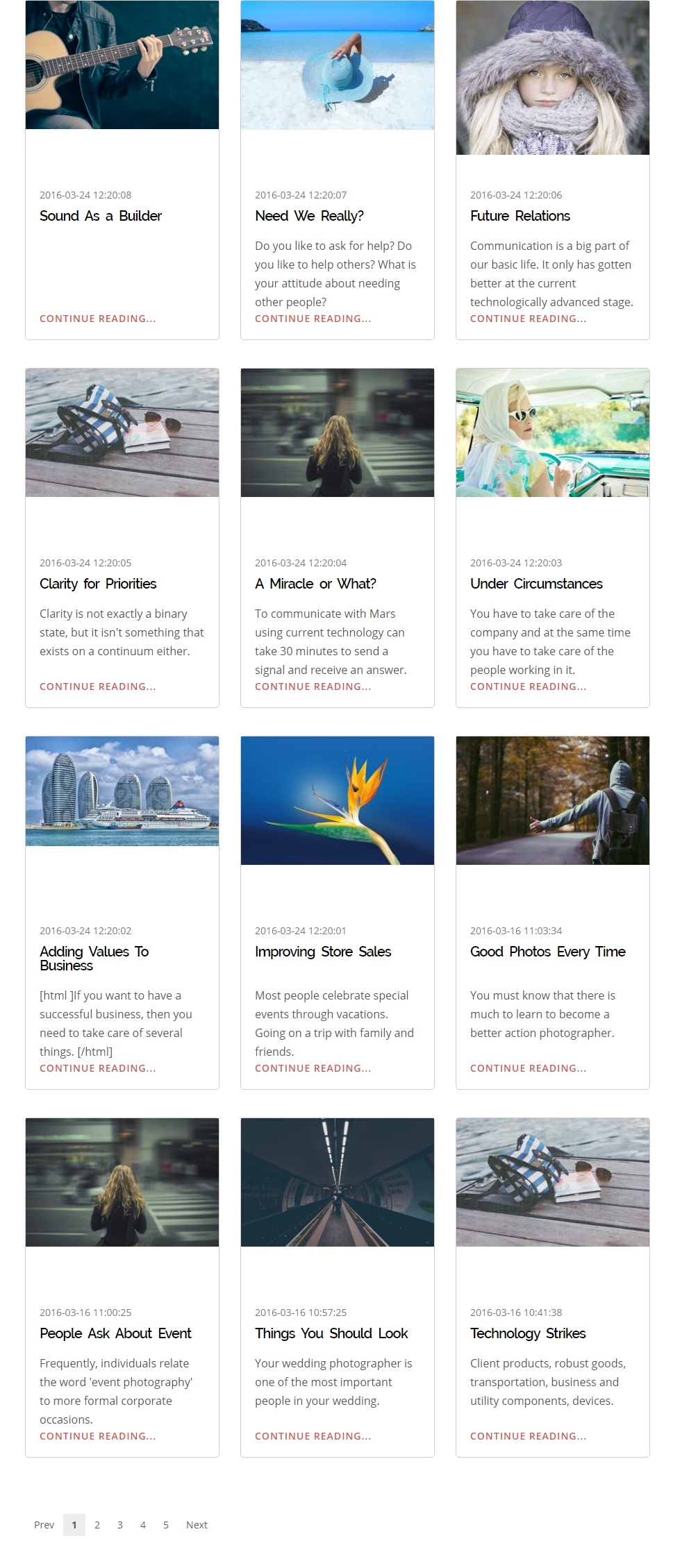
Task: Go to page 2 in pagination
Action: [x=97, y=1525]
